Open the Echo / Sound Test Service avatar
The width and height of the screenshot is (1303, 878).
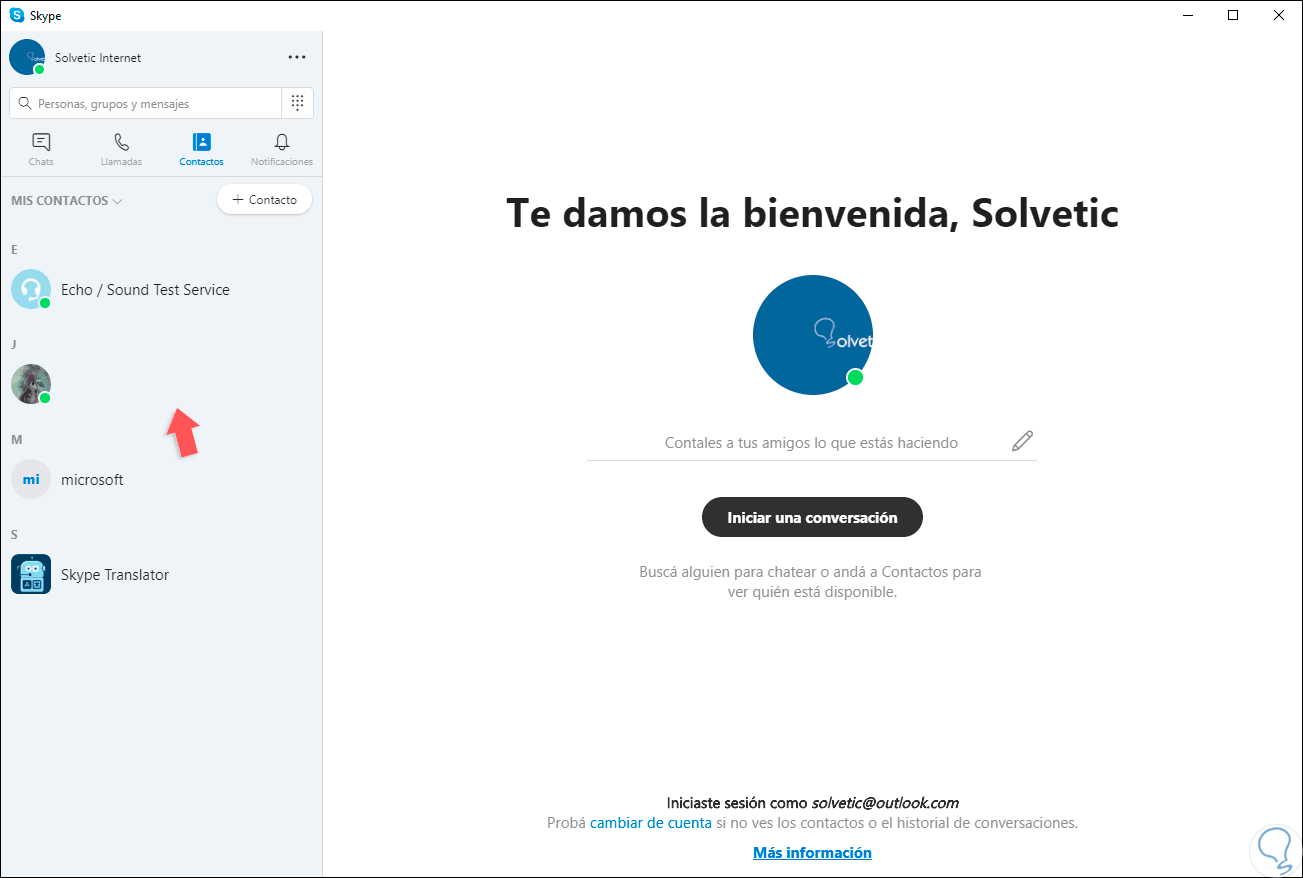tap(31, 289)
